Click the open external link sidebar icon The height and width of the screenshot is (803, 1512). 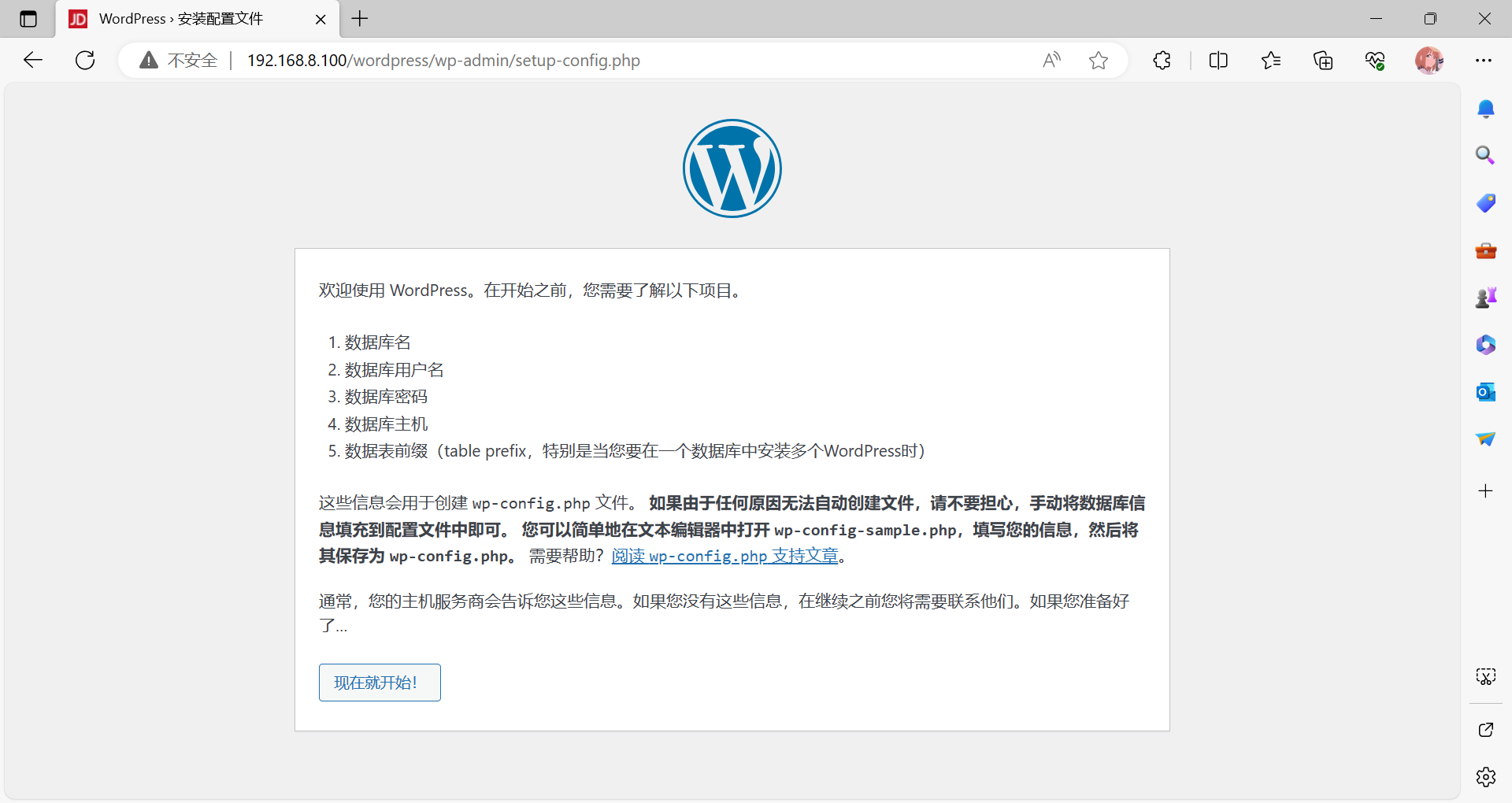coord(1486,730)
